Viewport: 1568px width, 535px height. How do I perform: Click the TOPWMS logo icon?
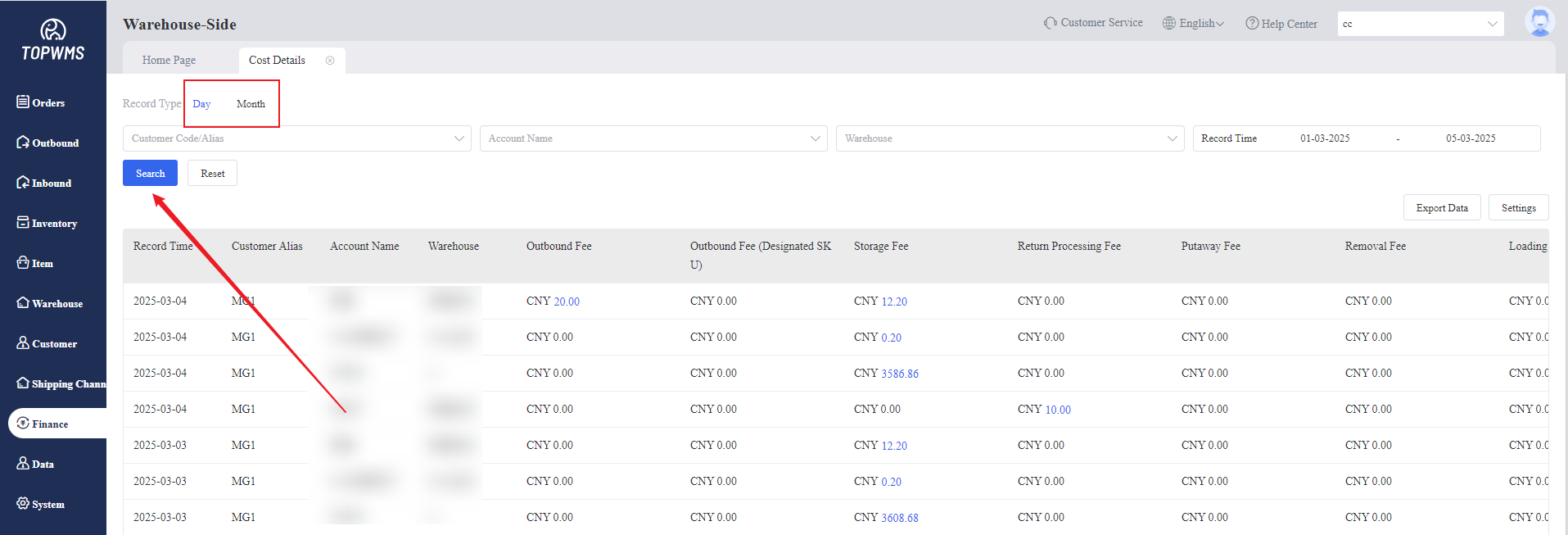pyautogui.click(x=53, y=30)
